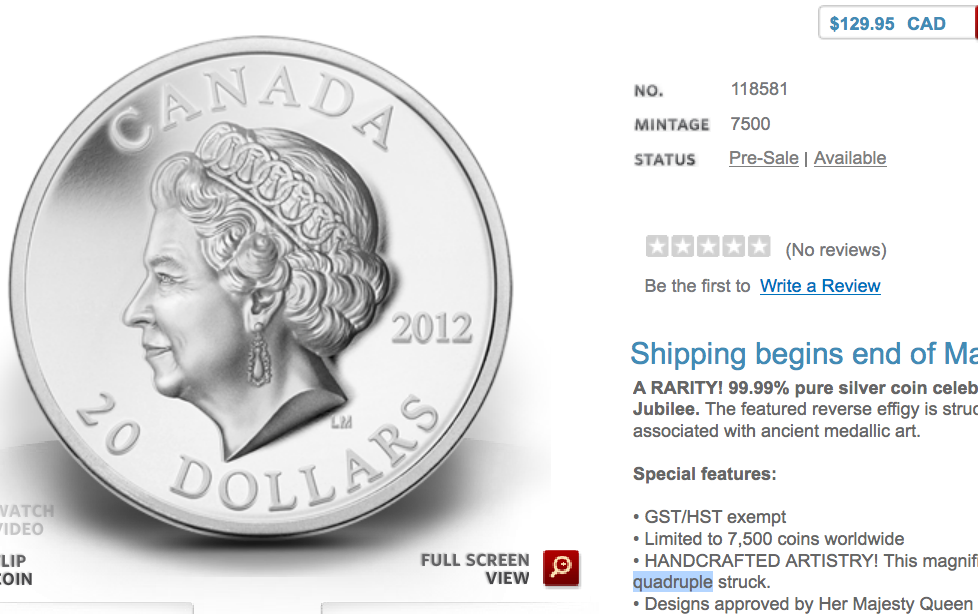Select the second rating star
The height and width of the screenshot is (614, 978).
(x=682, y=246)
